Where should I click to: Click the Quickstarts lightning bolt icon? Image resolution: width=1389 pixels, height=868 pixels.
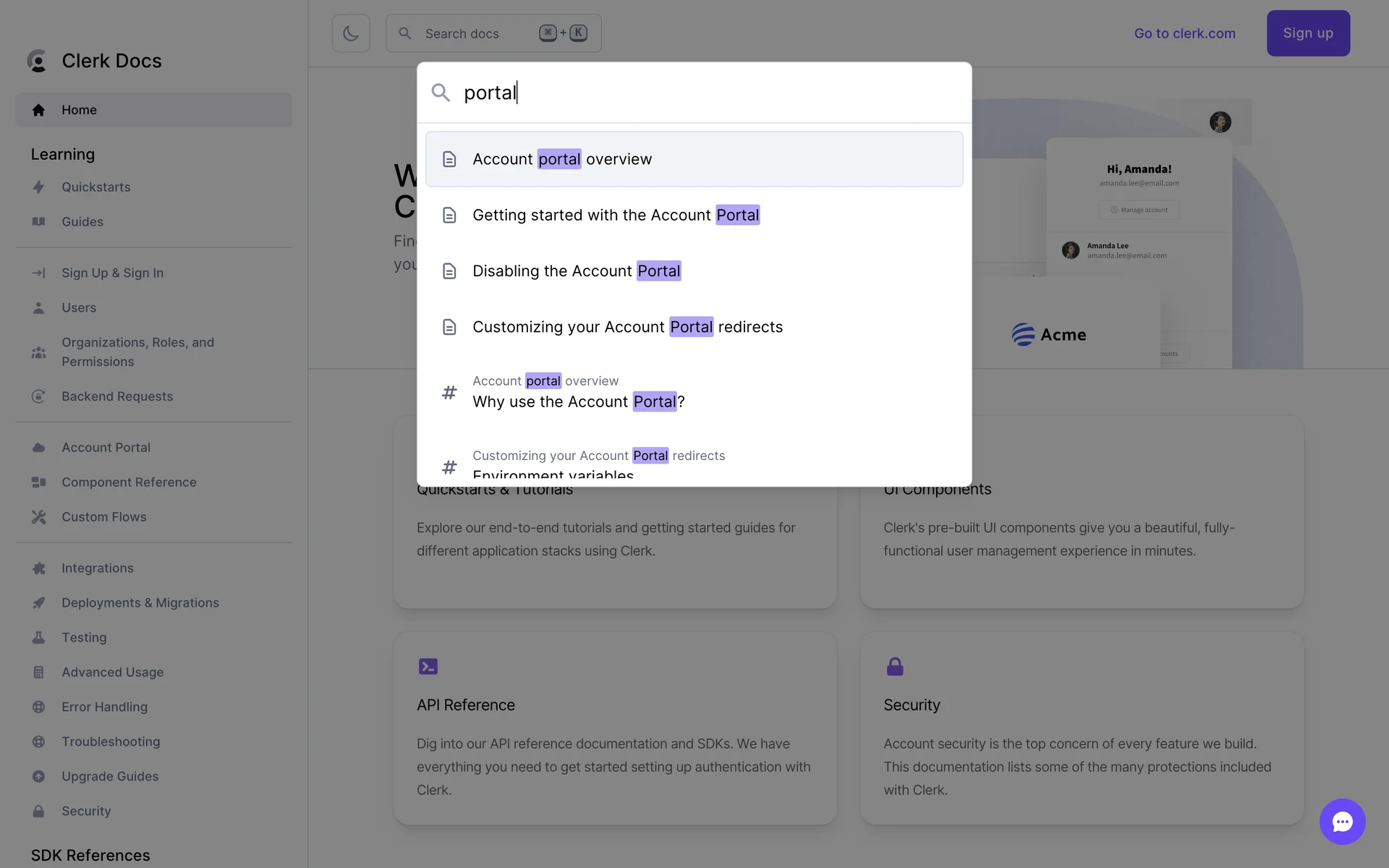point(39,187)
